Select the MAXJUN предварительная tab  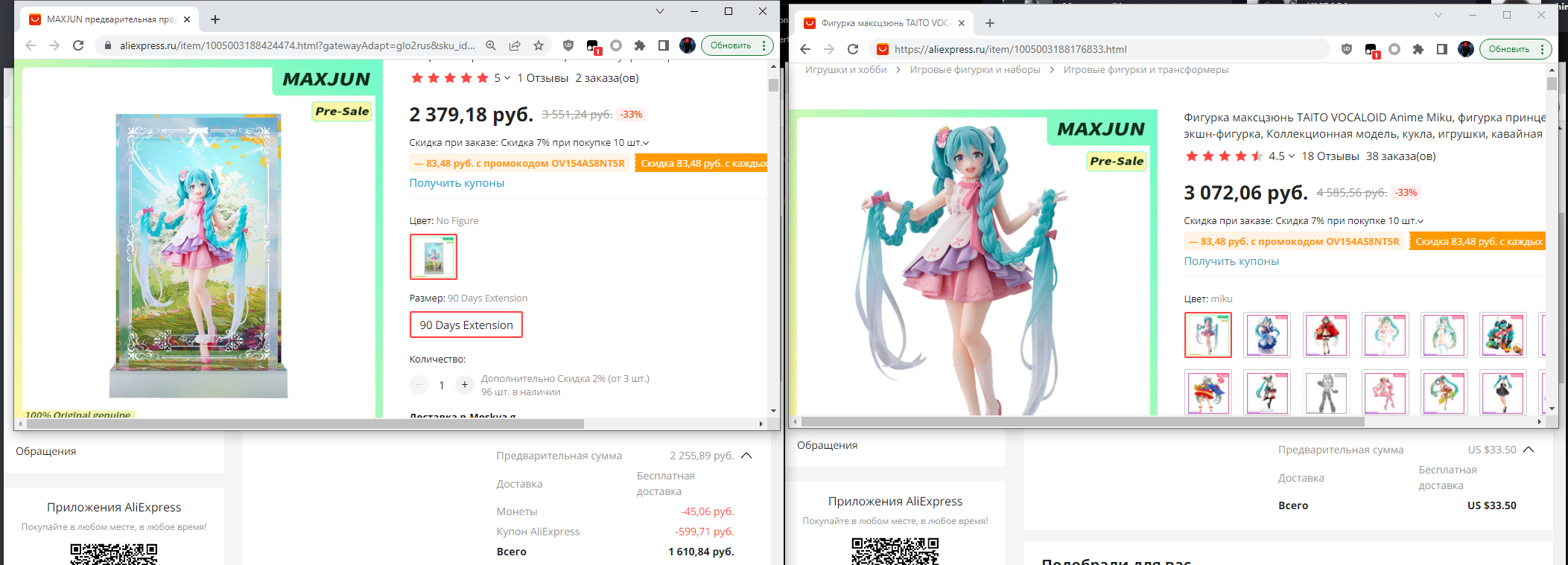(x=109, y=19)
